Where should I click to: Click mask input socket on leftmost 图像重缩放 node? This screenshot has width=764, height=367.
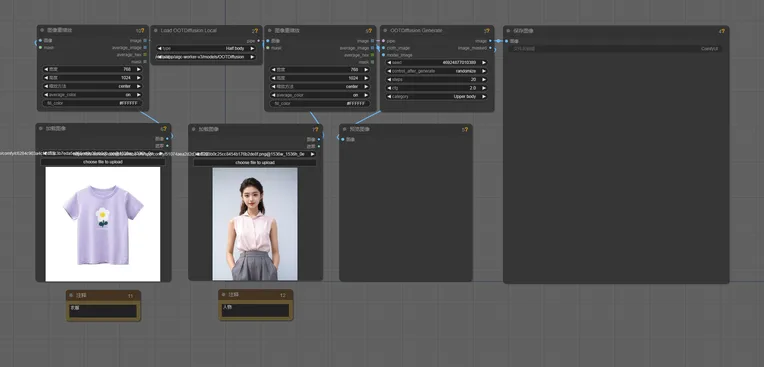[x=40, y=48]
